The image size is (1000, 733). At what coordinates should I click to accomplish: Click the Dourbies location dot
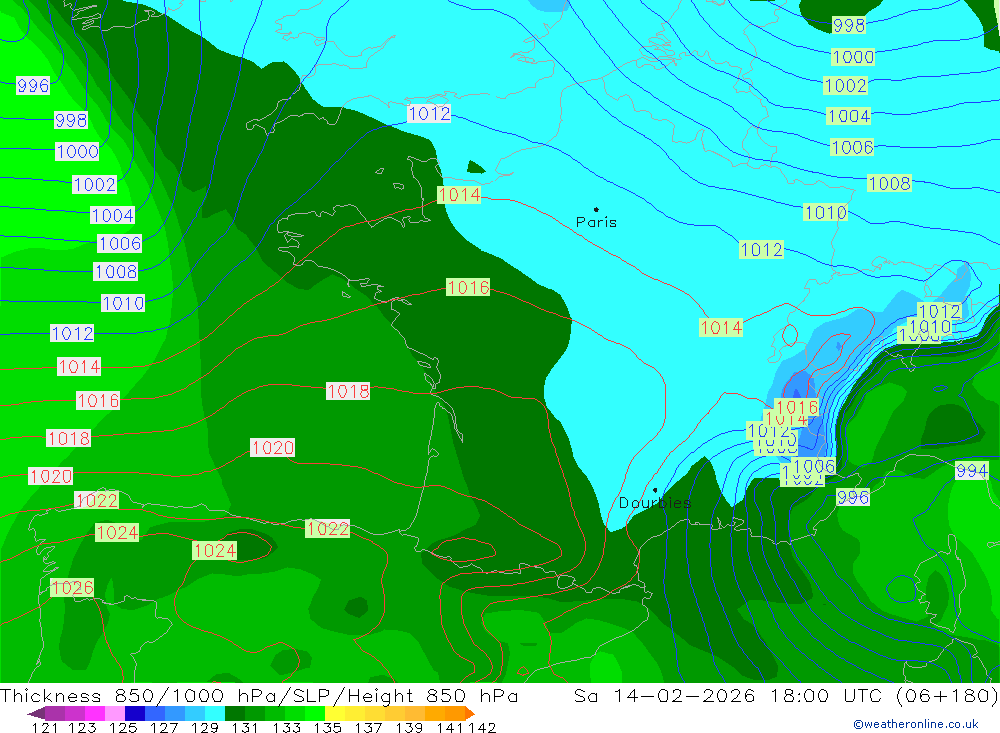pos(655,490)
